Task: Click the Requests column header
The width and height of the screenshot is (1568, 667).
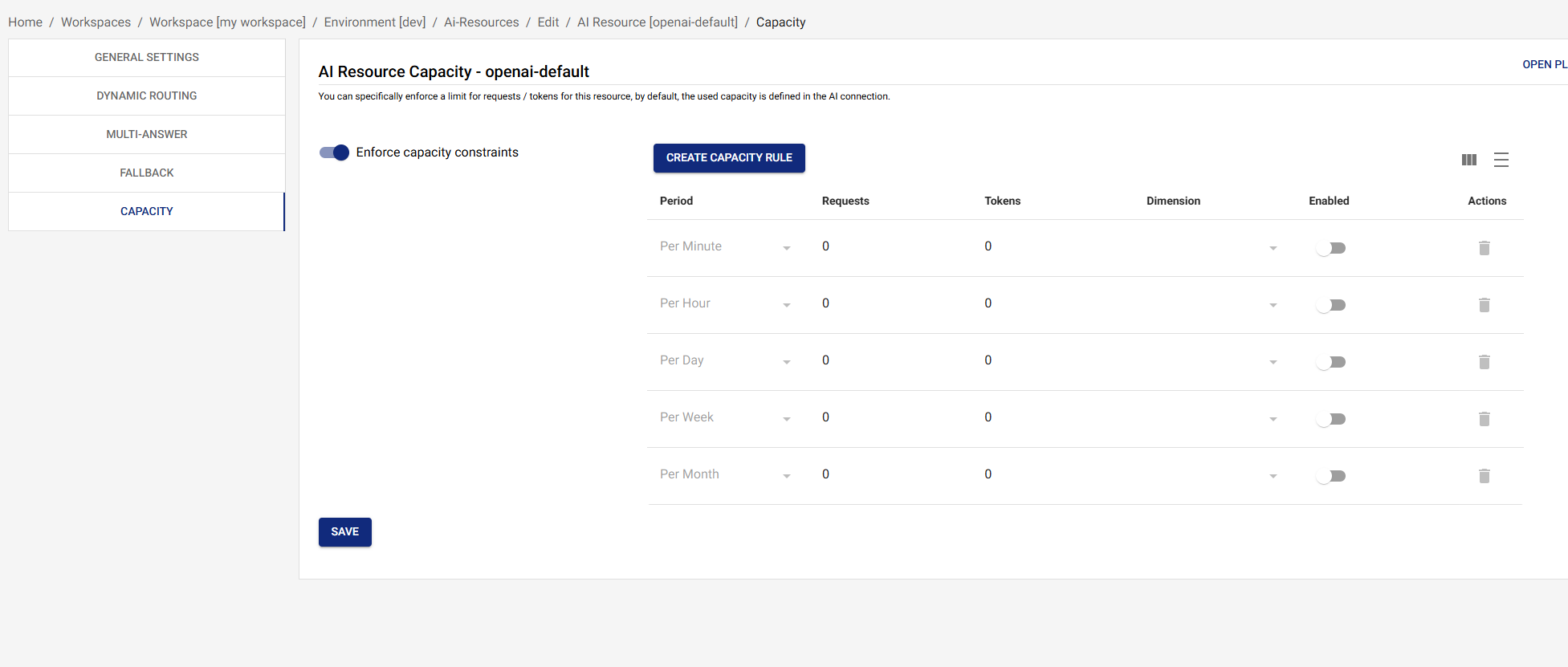Action: click(845, 201)
